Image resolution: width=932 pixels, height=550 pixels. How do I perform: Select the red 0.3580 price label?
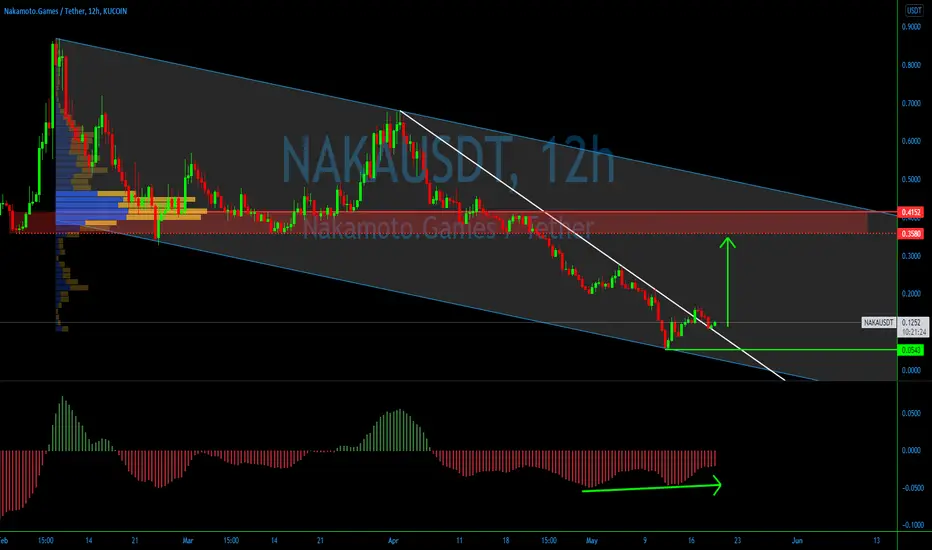point(911,234)
